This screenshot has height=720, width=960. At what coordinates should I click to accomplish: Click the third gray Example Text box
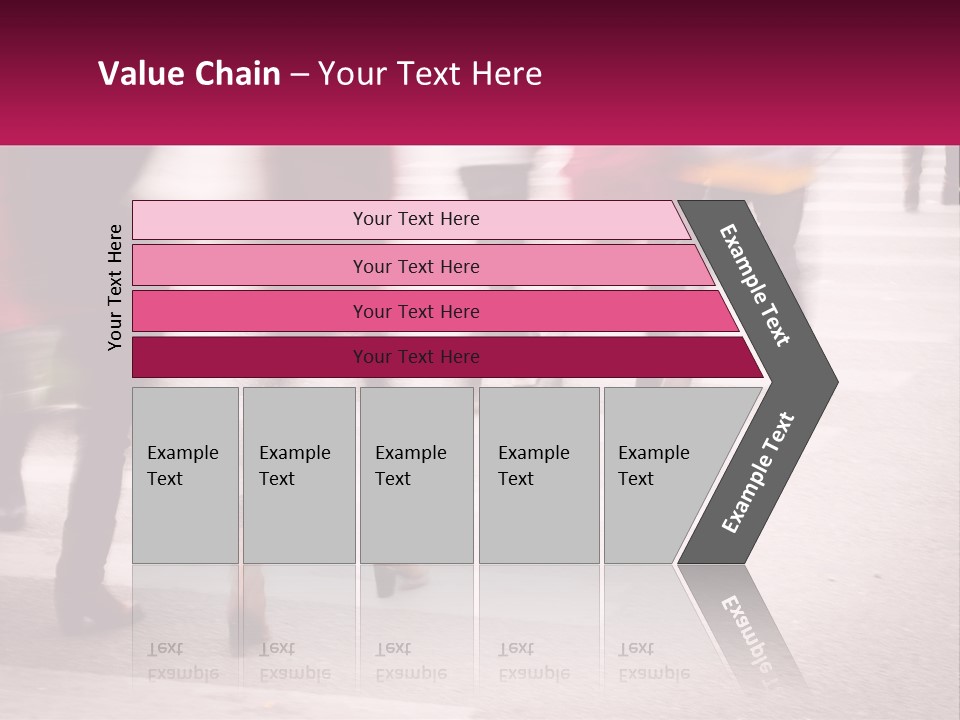[x=417, y=475]
